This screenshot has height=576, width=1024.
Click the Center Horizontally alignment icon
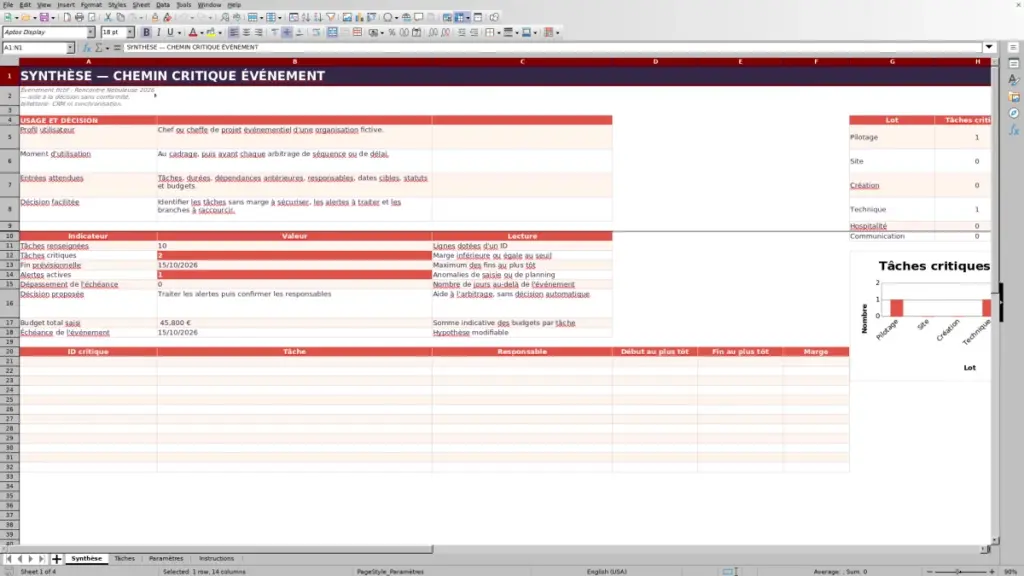click(x=246, y=33)
